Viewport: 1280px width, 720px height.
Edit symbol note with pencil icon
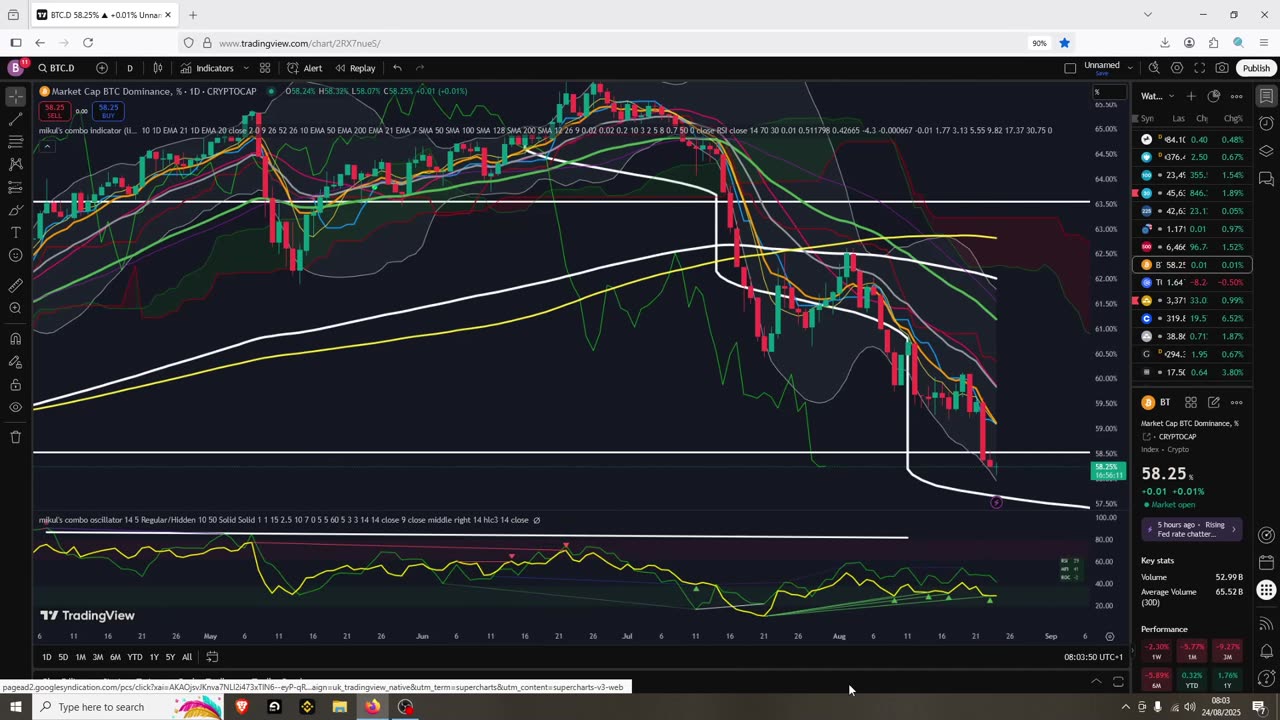pos(1214,402)
